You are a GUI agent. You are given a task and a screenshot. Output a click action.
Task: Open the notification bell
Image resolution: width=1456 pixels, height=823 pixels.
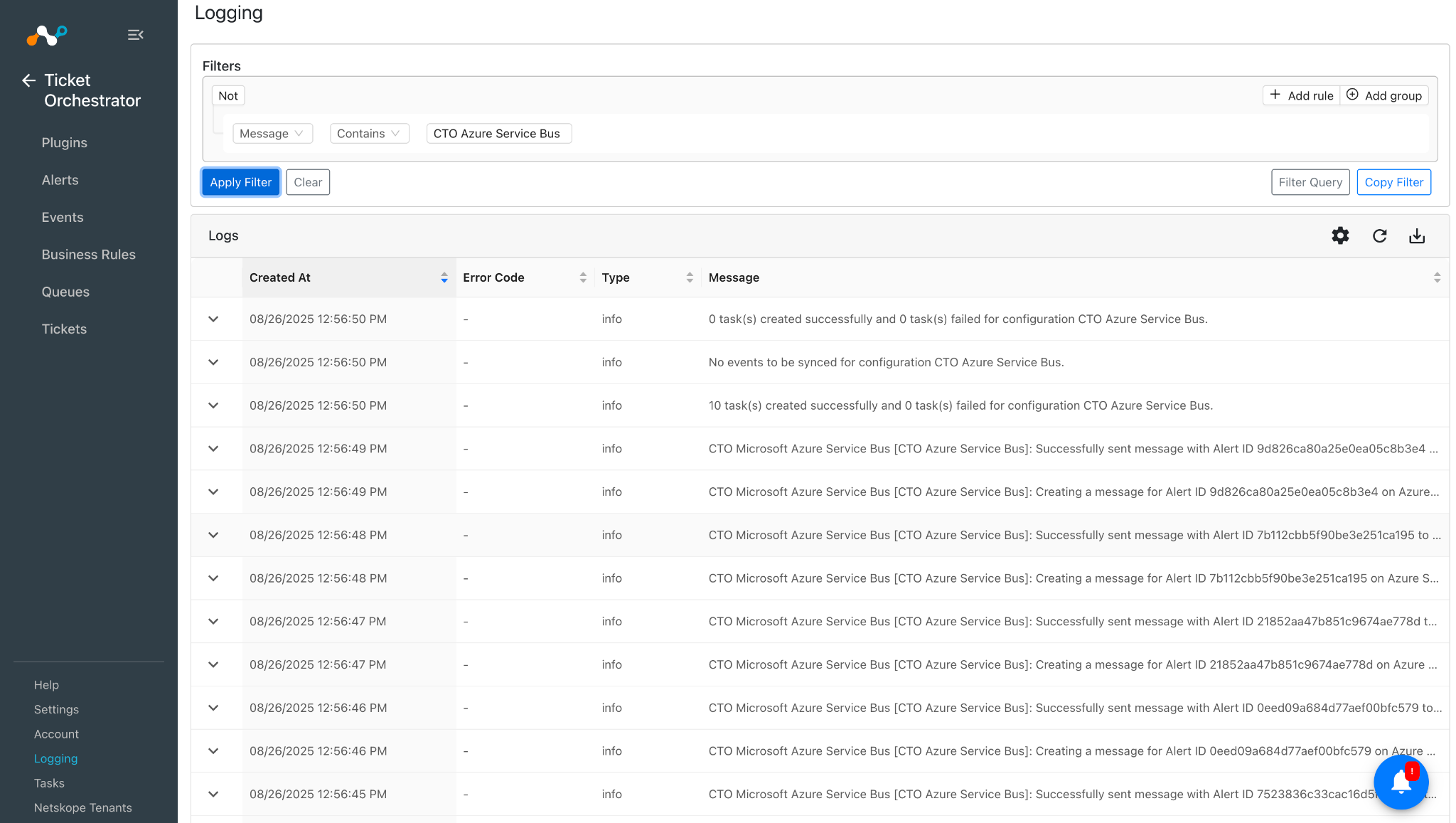pyautogui.click(x=1401, y=782)
